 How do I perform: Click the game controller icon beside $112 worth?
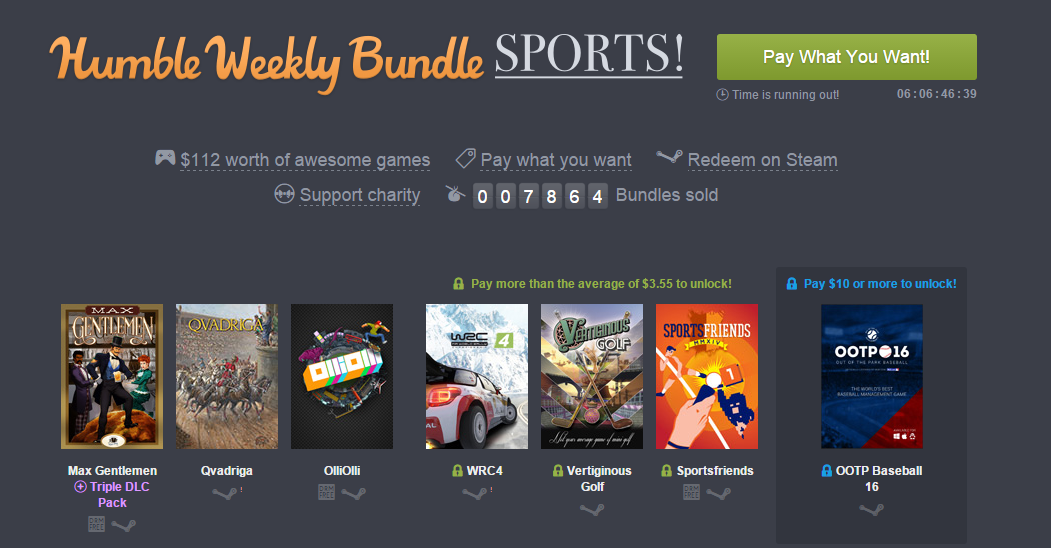click(x=165, y=158)
